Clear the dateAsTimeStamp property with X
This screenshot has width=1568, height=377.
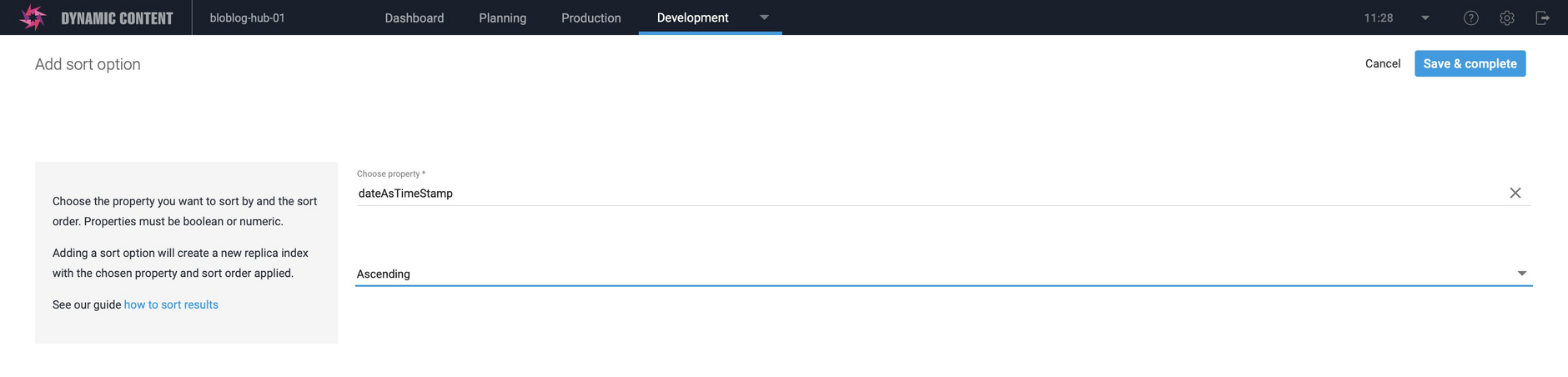click(1515, 193)
